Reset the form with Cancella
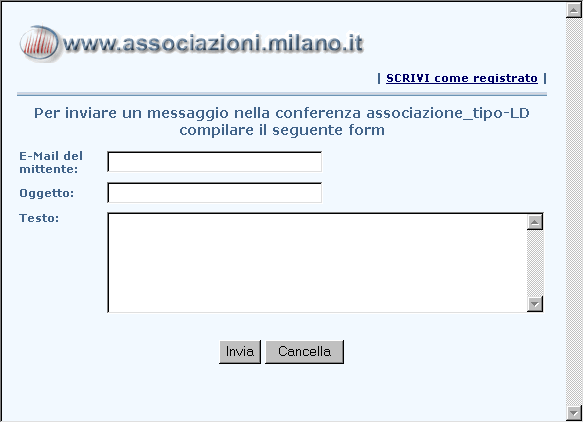This screenshot has height=423, width=584. coord(304,352)
